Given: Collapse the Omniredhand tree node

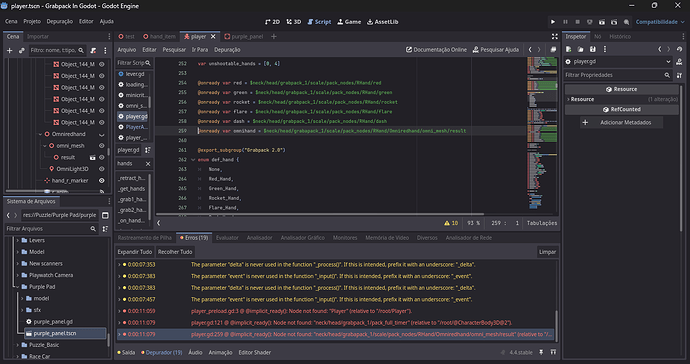Looking at the screenshot, I should point(40,134).
